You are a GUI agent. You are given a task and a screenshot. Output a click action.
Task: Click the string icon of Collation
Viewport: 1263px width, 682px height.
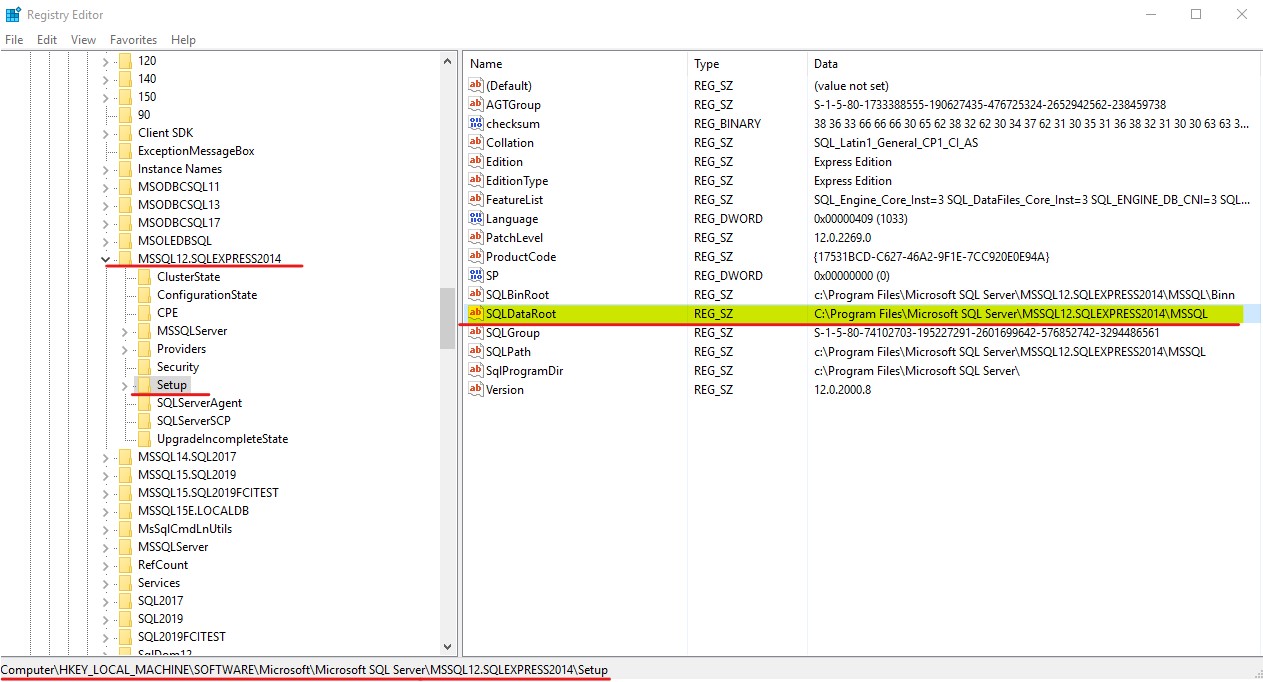476,143
